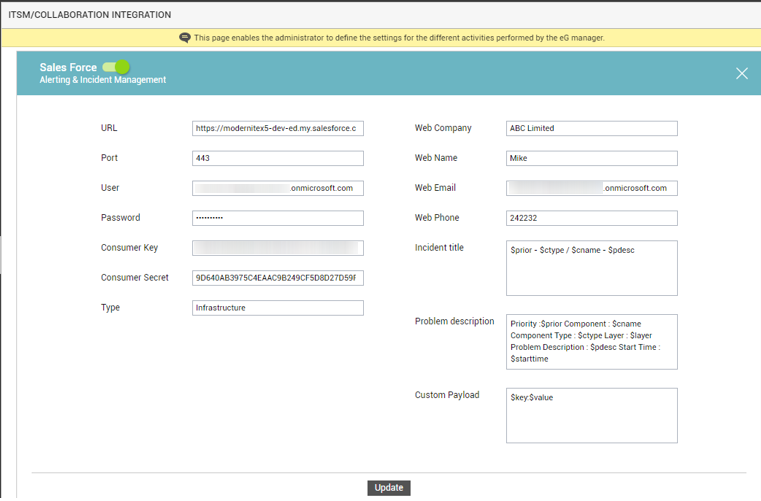Click the yellow banner administrator message
Screen dimensions: 761x501
pyautogui.click(x=399, y=38)
